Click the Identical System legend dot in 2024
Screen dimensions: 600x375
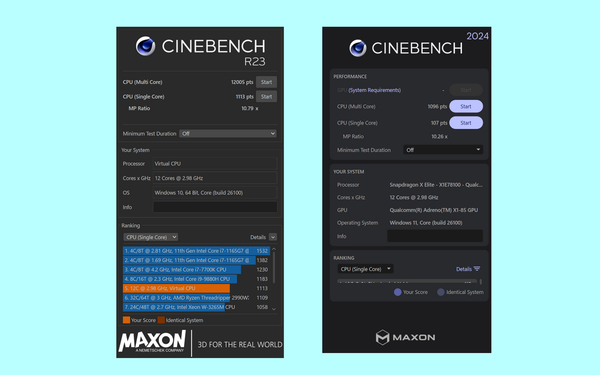(x=441, y=292)
